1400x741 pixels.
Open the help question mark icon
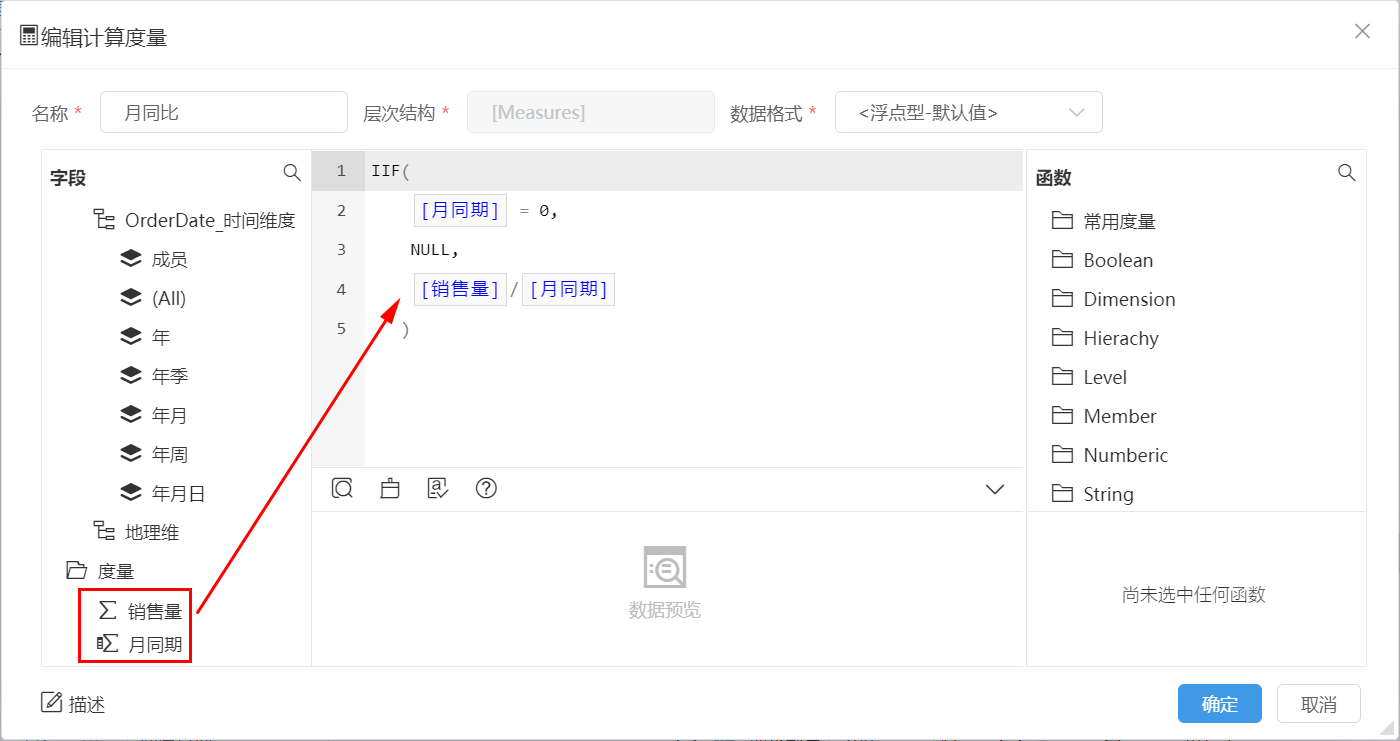(x=486, y=488)
